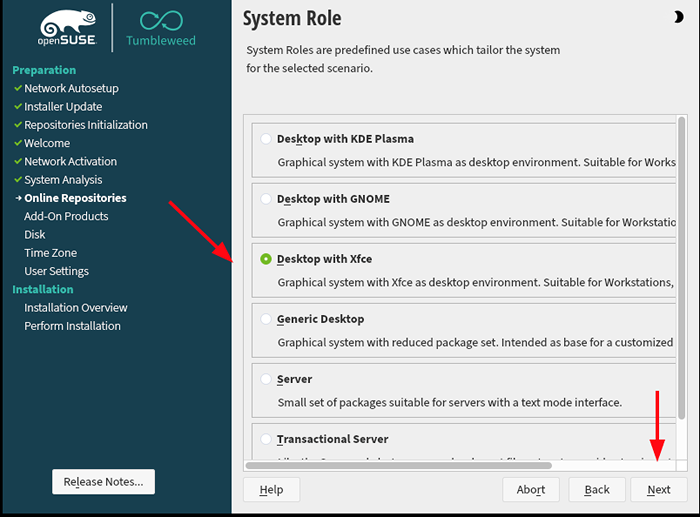The image size is (700, 517).
Task: Click the KDE Plasma description text
Action: coord(476,163)
